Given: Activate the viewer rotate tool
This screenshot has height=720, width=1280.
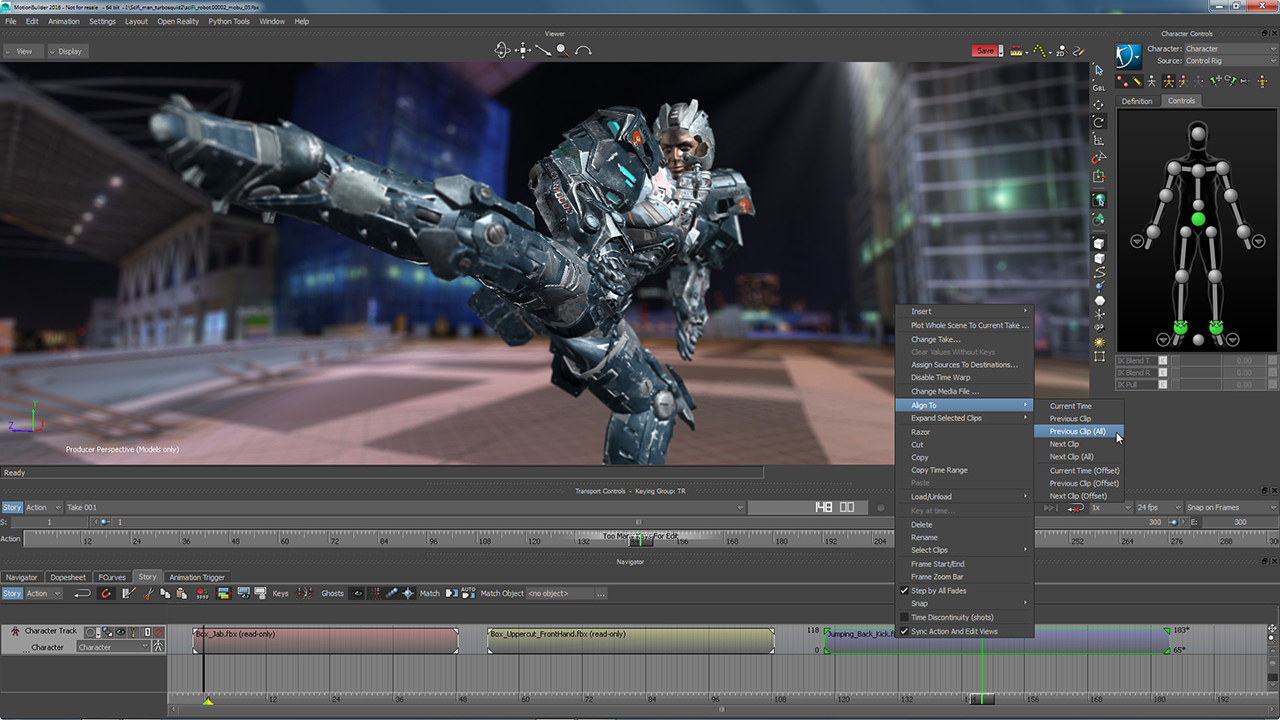Looking at the screenshot, I should (1099, 122).
